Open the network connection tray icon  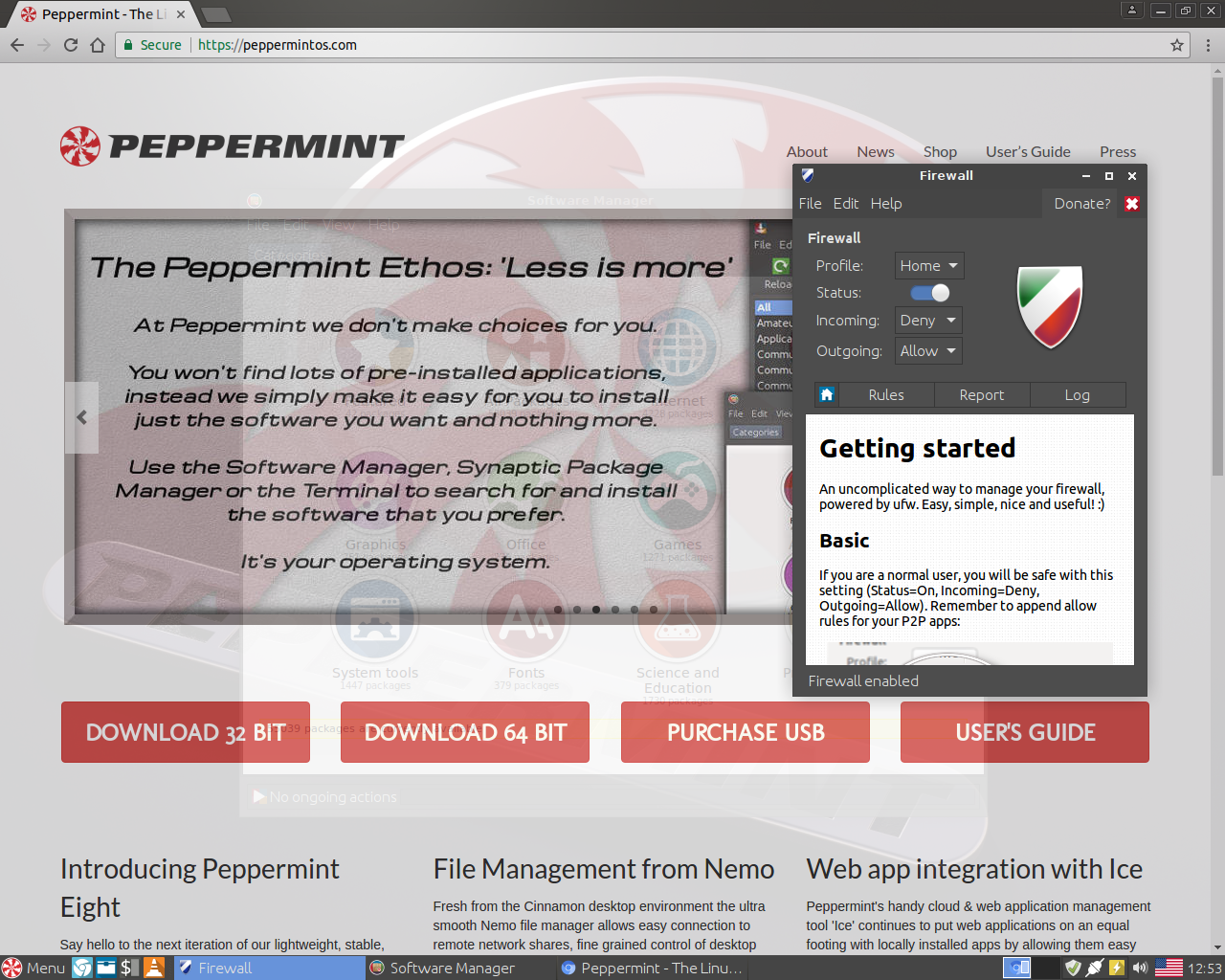(x=1095, y=968)
